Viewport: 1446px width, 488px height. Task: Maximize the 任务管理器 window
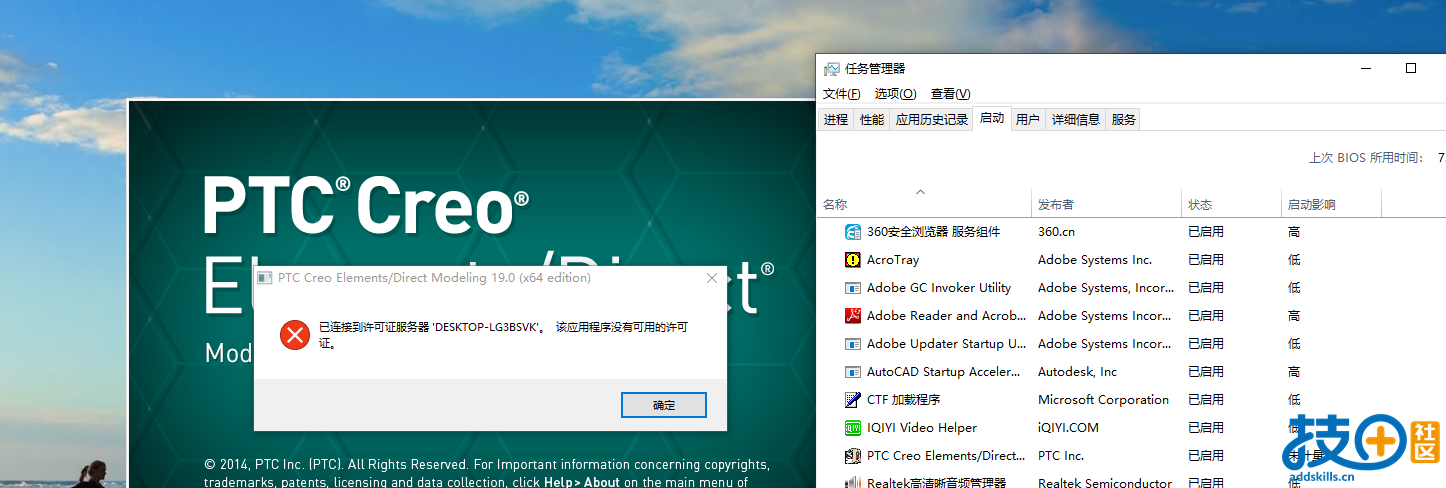pyautogui.click(x=1411, y=68)
